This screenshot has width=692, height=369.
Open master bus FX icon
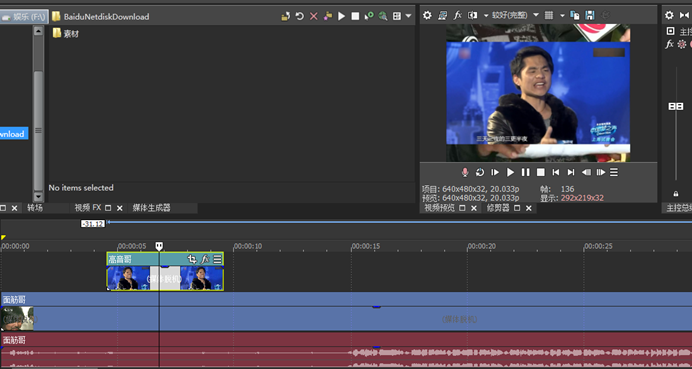click(669, 44)
